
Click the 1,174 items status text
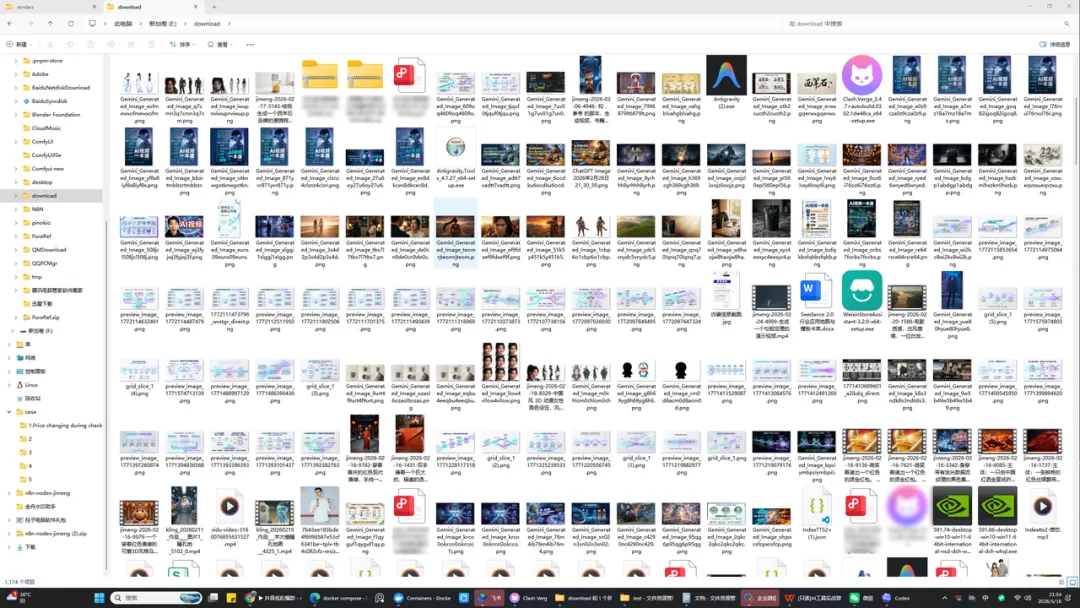19,582
